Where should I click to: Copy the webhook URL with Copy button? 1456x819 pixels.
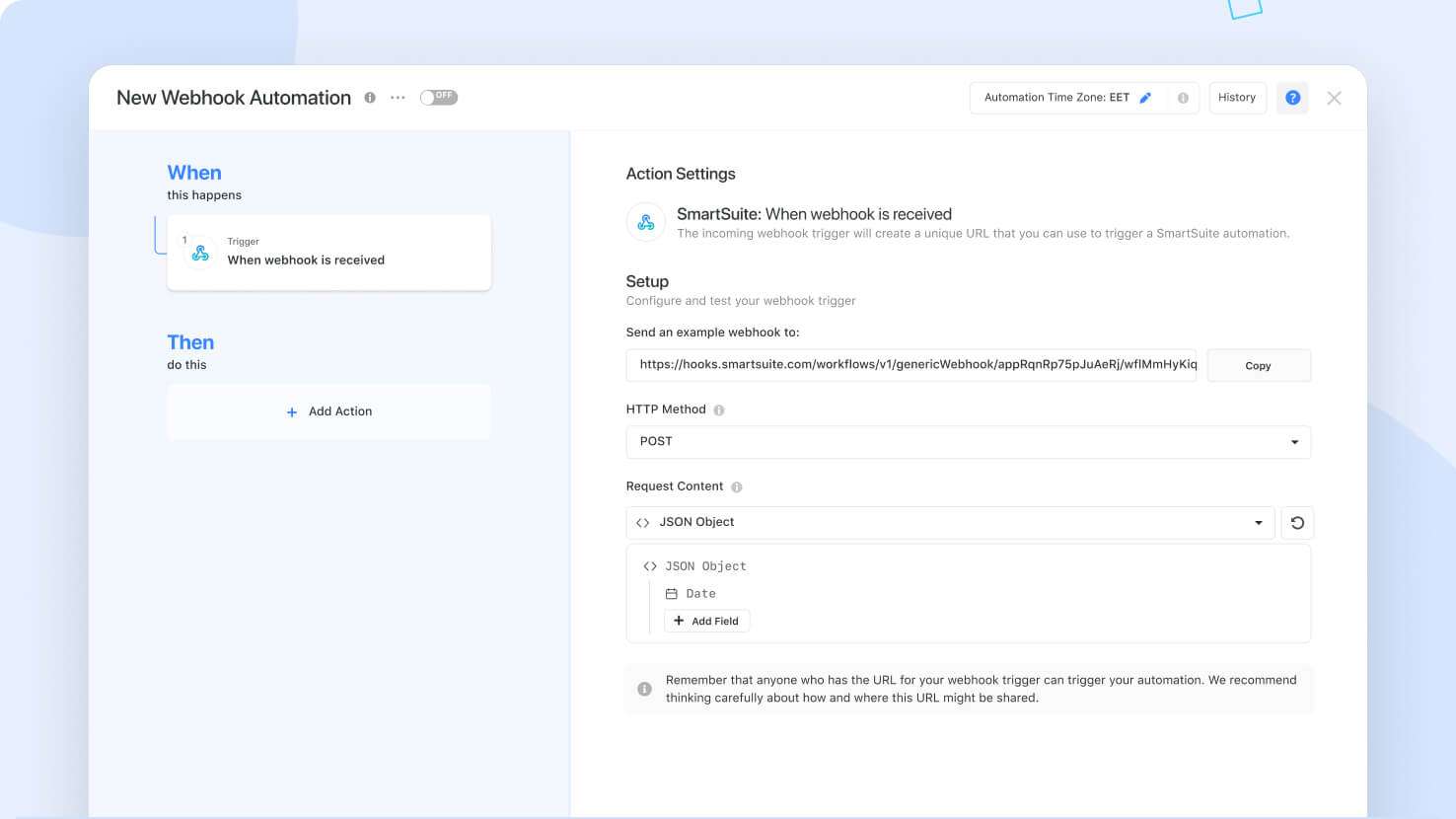point(1259,365)
